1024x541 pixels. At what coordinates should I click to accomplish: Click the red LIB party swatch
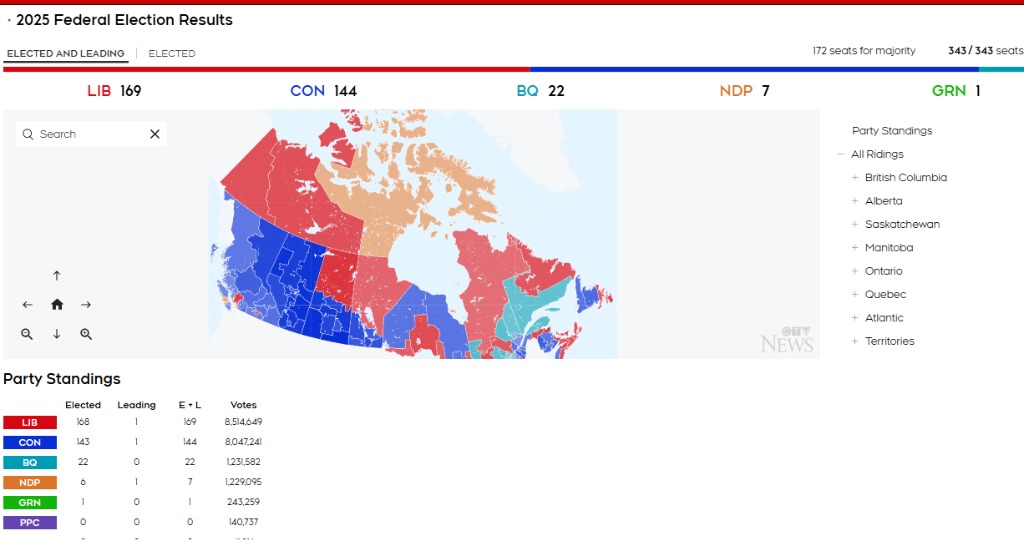coord(30,423)
